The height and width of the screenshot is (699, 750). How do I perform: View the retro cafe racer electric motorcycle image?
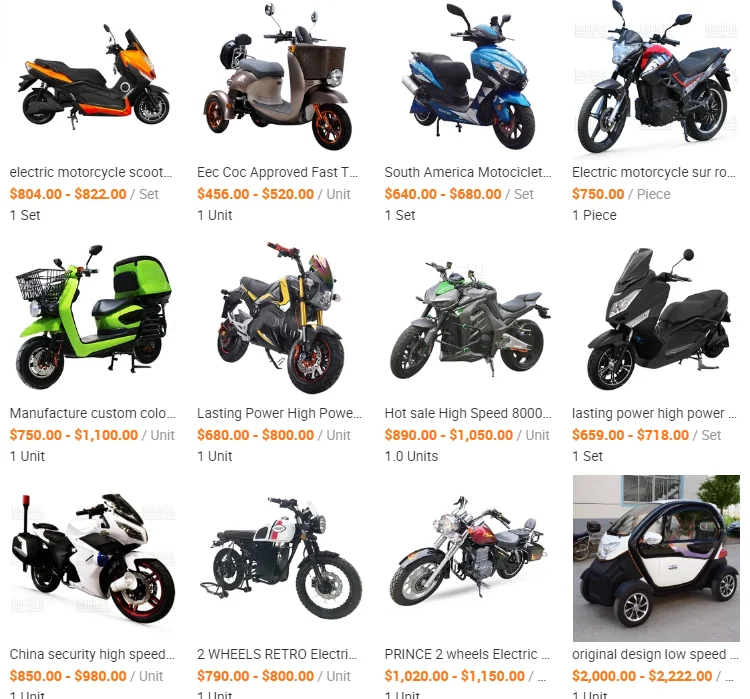(x=281, y=558)
